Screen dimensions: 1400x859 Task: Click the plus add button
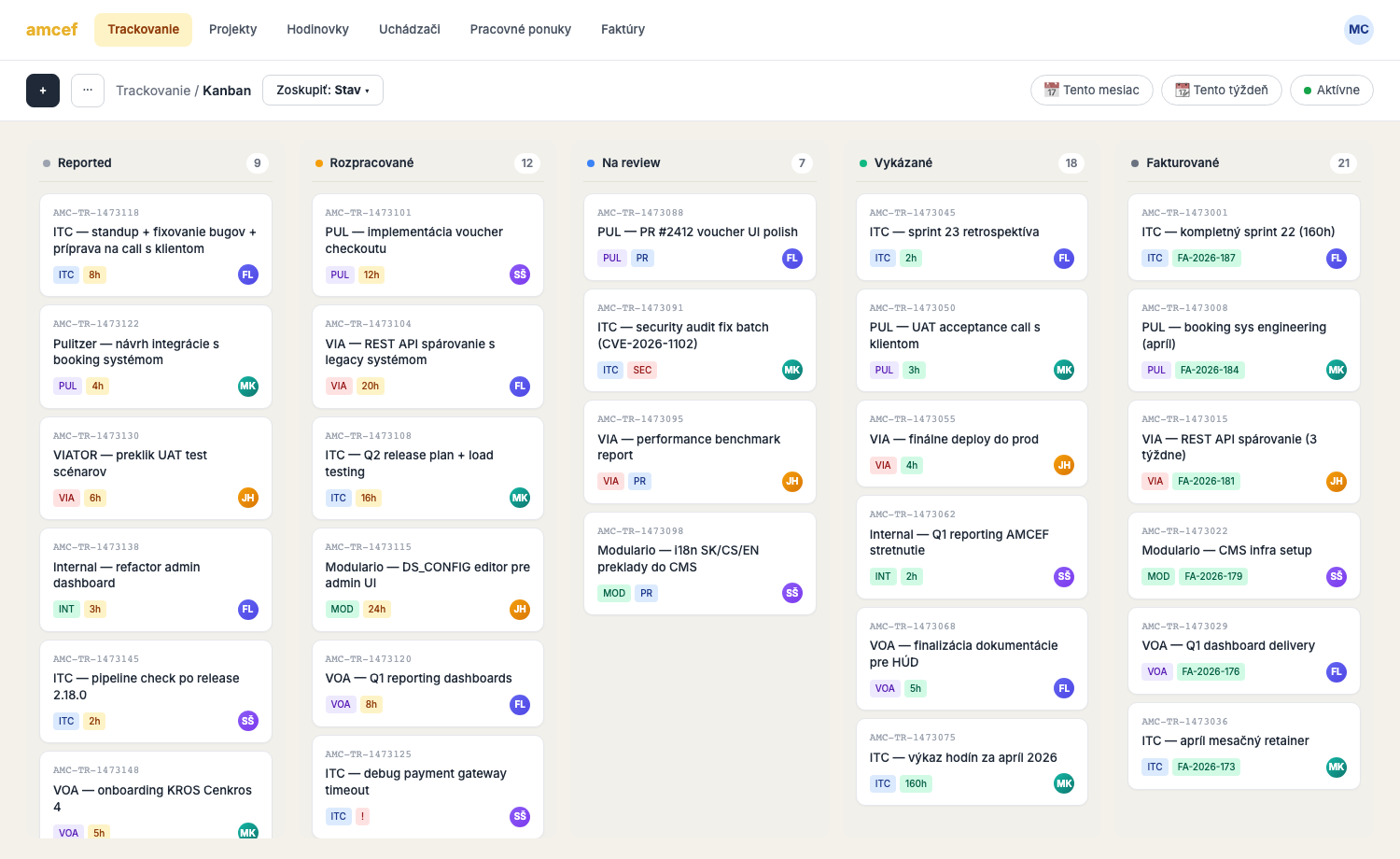coord(43,91)
